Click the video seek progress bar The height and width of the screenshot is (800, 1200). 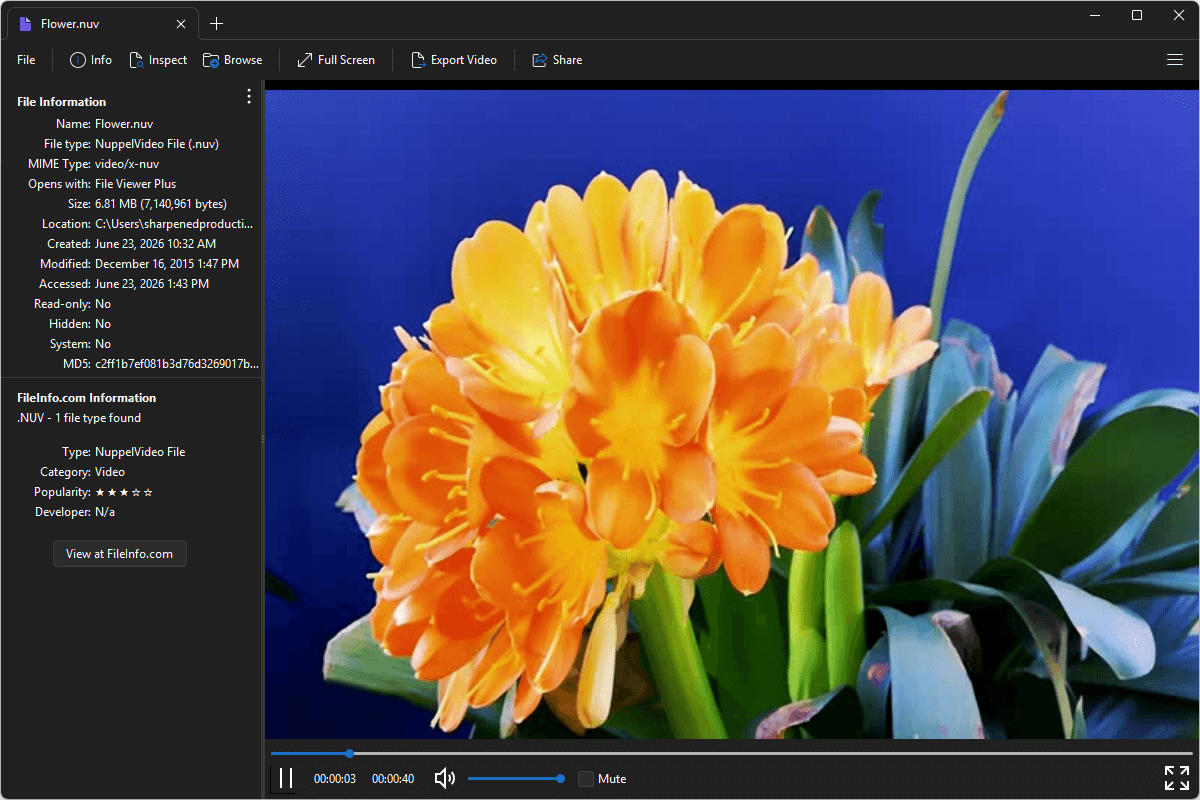coord(731,753)
